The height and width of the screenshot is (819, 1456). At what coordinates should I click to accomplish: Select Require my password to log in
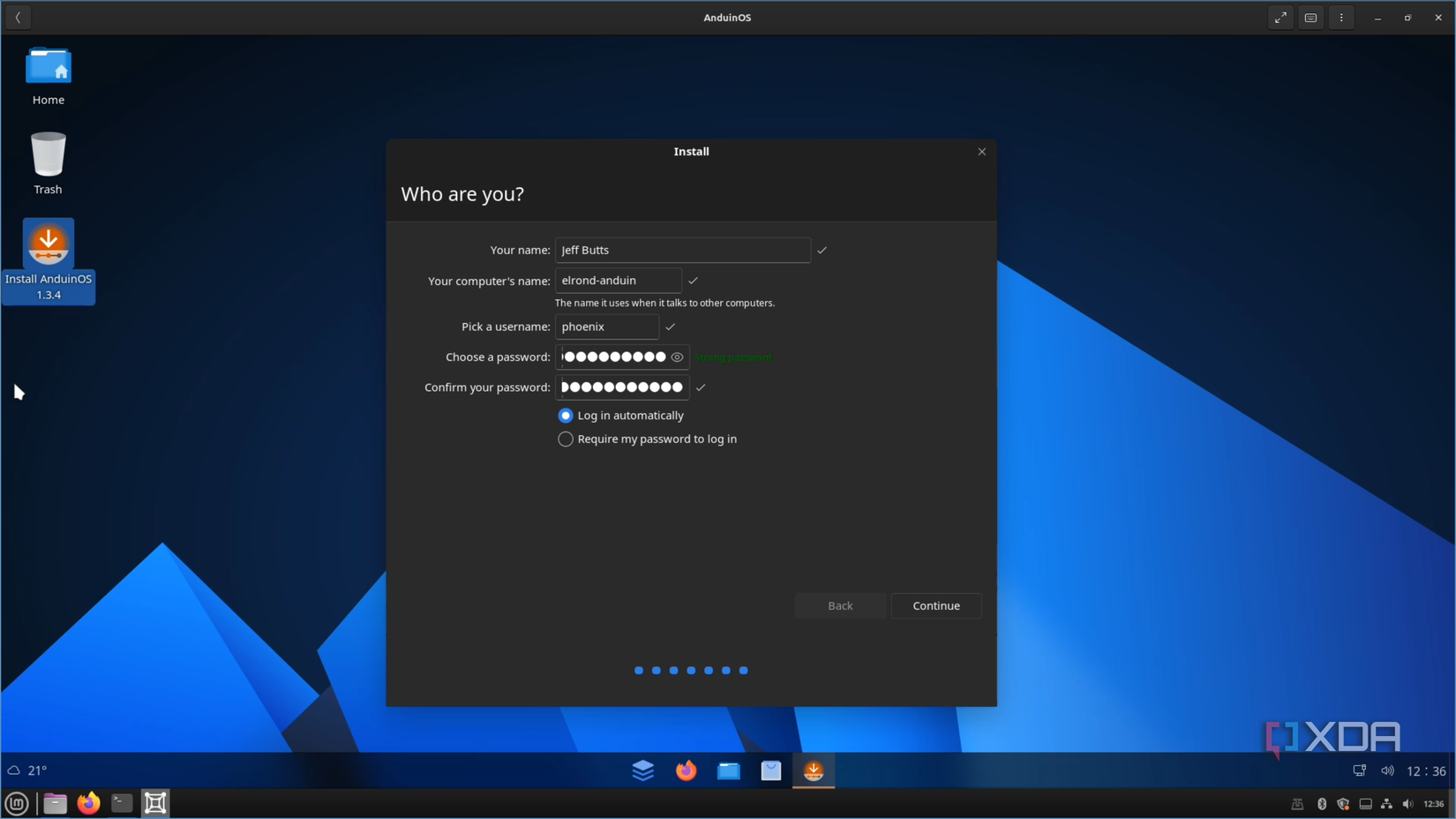point(565,439)
